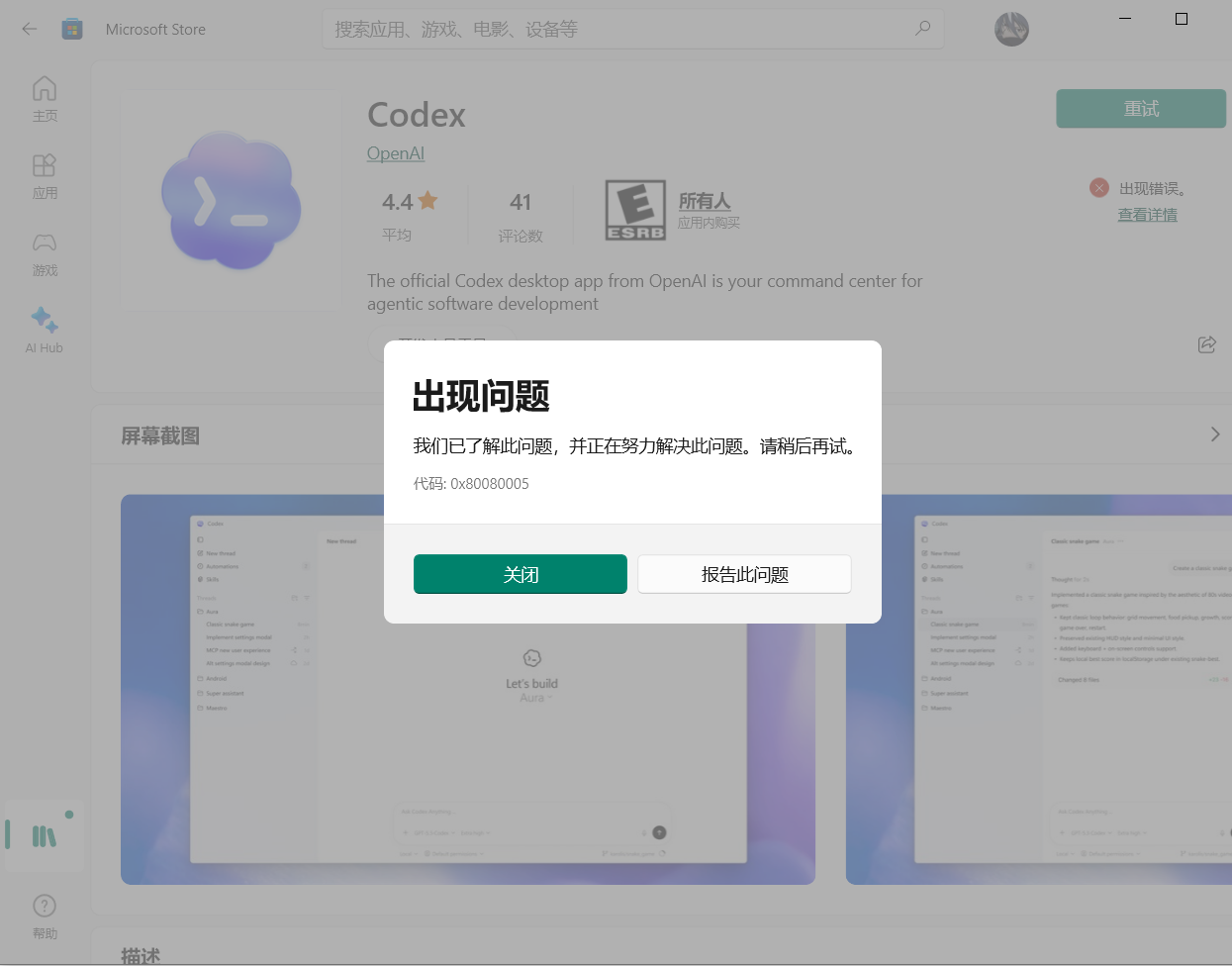Go back with the back arrow
Viewport: 1232px width, 966px height.
pos(30,29)
